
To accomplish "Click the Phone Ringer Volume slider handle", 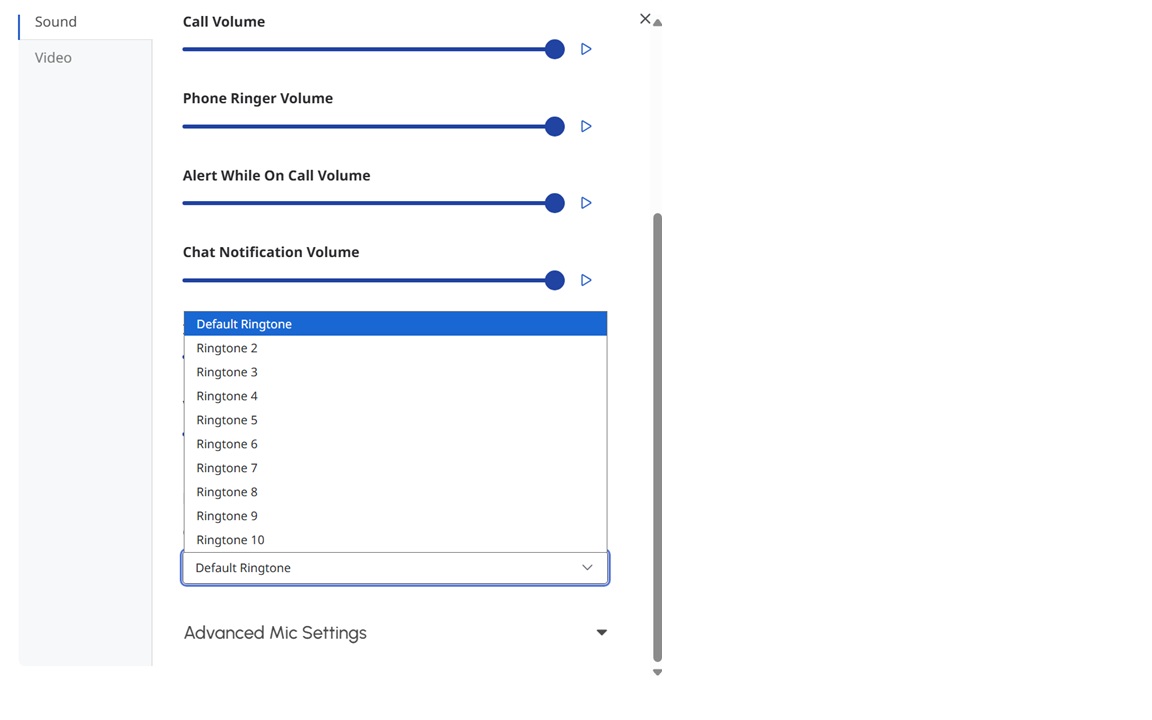I will click(555, 126).
